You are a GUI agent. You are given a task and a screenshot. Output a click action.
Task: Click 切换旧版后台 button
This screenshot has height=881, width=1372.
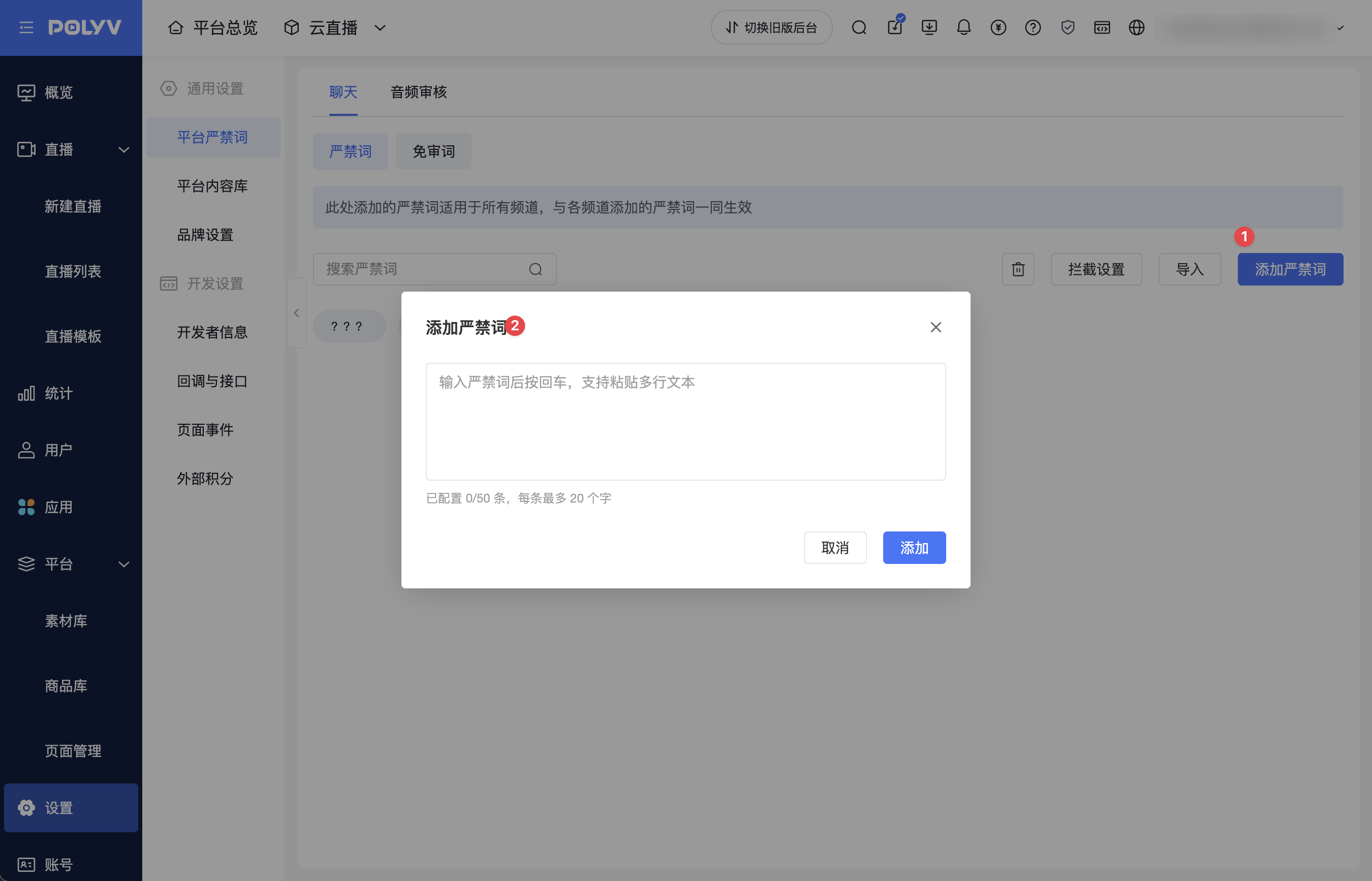tap(771, 27)
